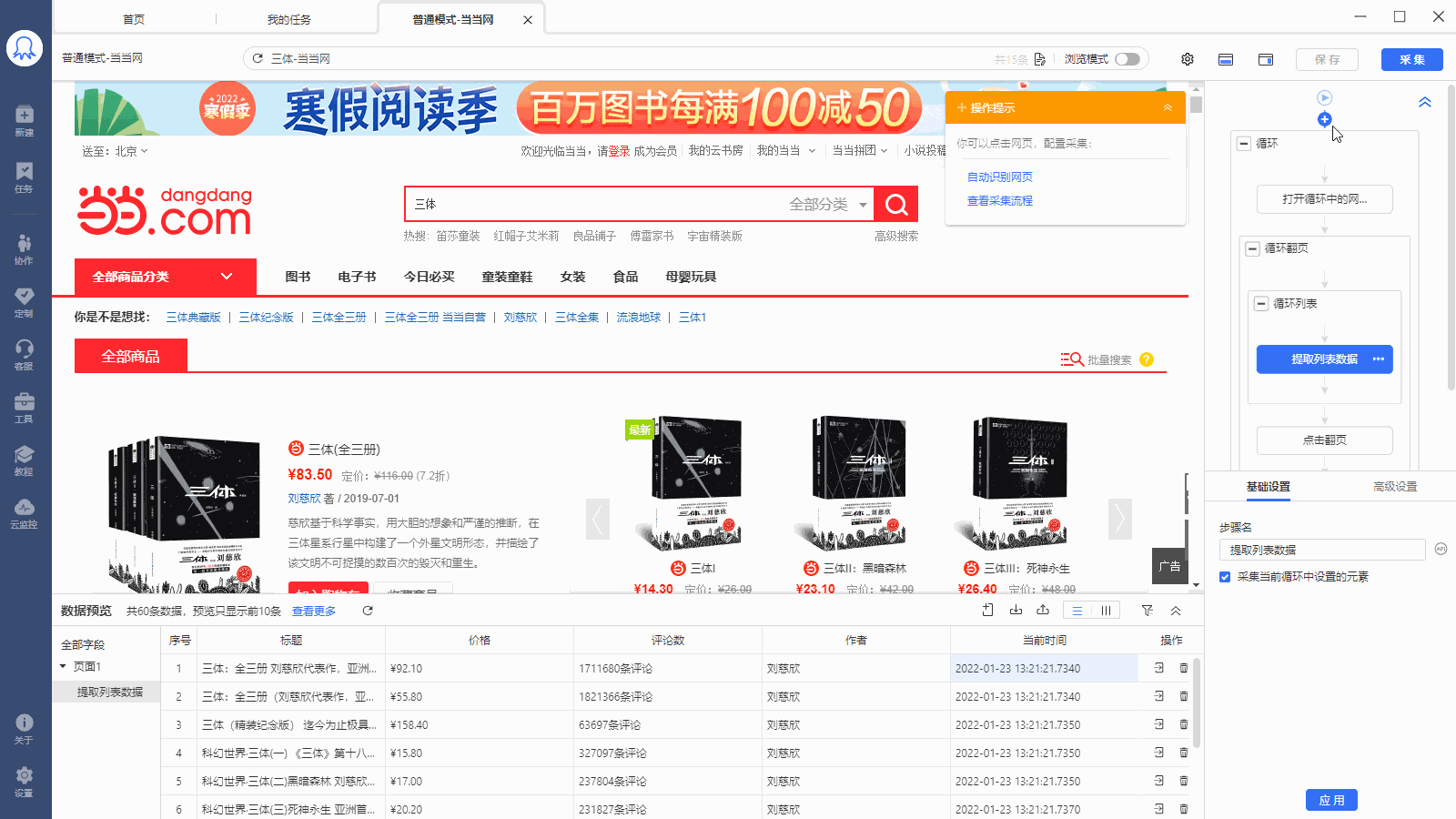
Task: Switch data preview to horizontal row view
Action: tap(1077, 611)
